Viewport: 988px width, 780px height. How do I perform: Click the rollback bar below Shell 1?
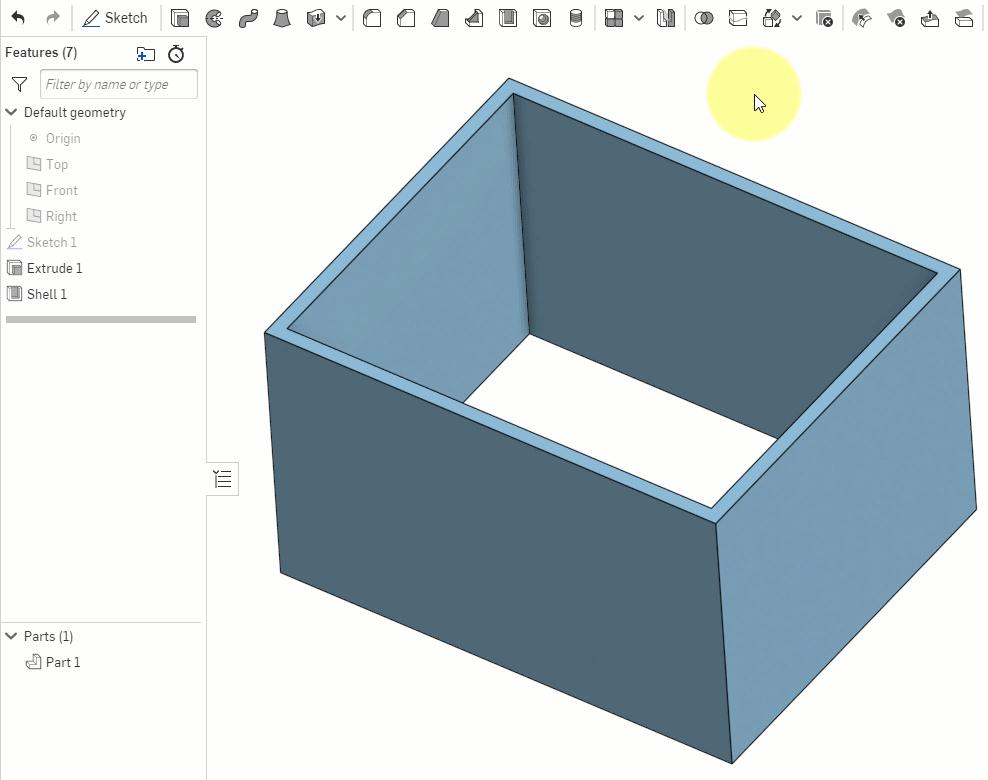click(100, 320)
